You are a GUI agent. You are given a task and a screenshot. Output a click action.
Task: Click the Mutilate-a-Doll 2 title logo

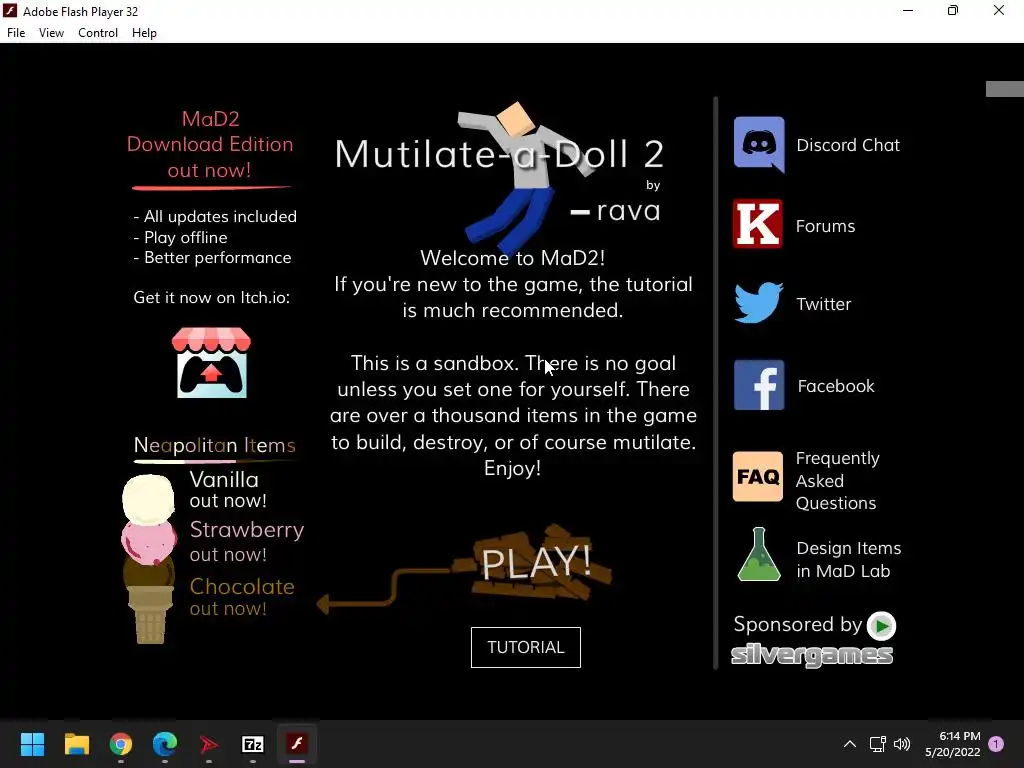tap(500, 154)
